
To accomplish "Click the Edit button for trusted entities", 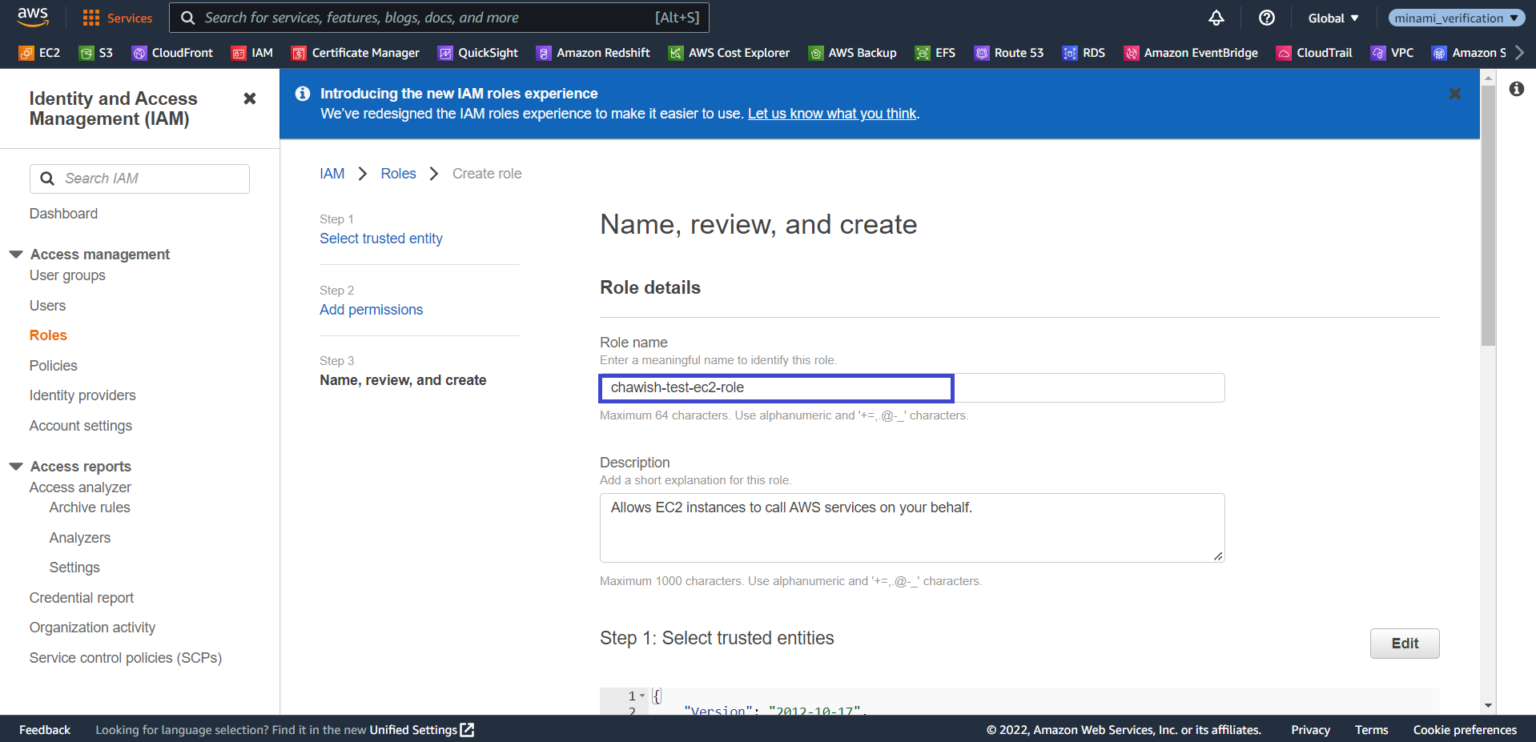I will (x=1404, y=643).
